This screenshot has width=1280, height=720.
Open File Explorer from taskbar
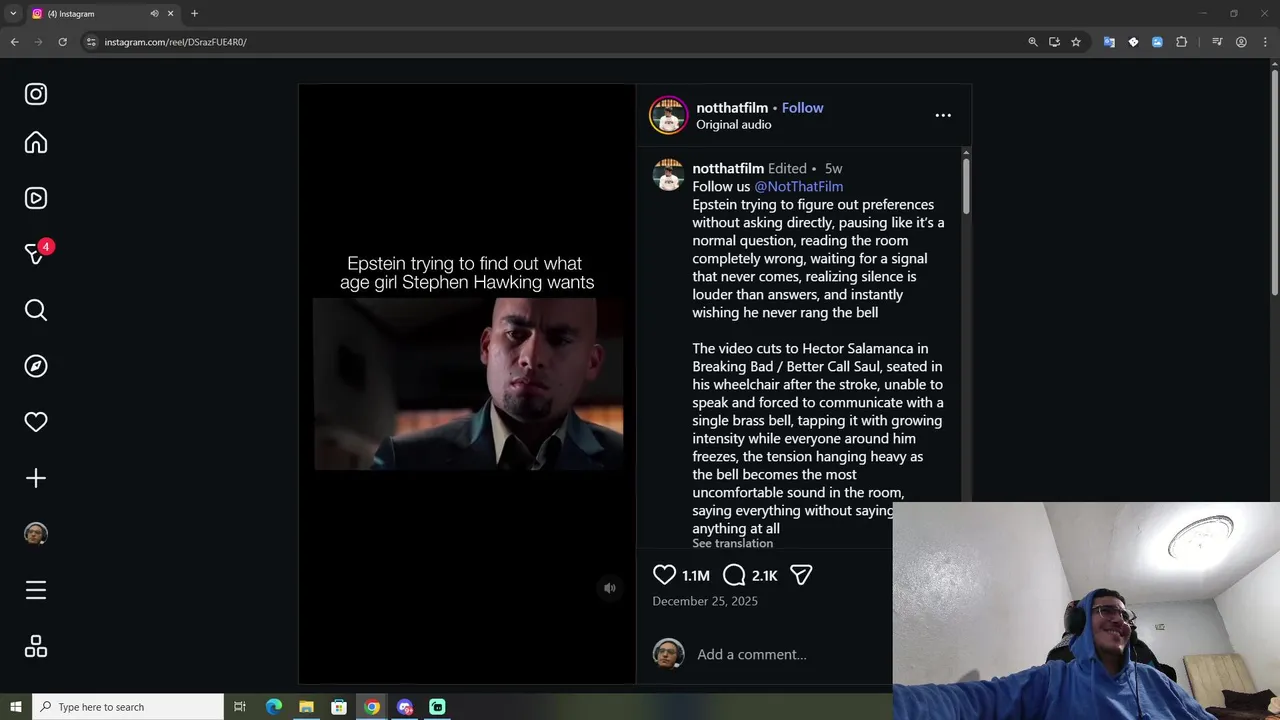[x=306, y=707]
